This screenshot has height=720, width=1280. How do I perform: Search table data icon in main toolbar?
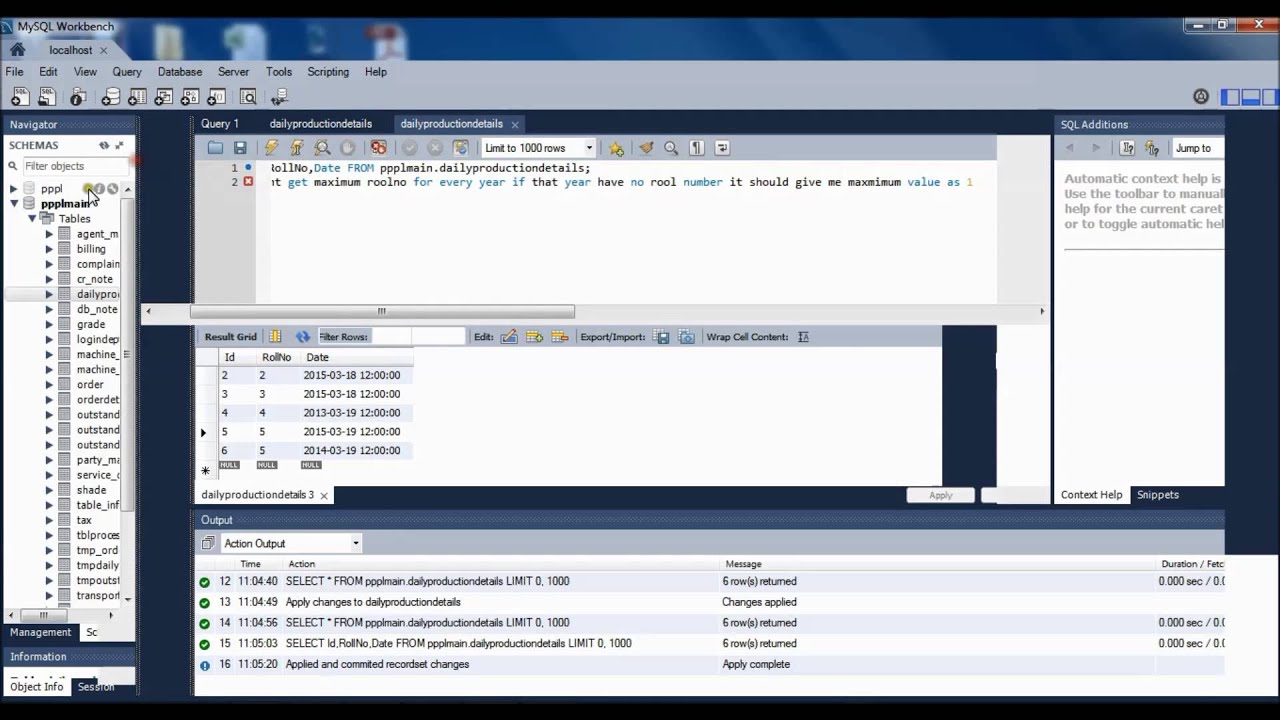click(248, 97)
